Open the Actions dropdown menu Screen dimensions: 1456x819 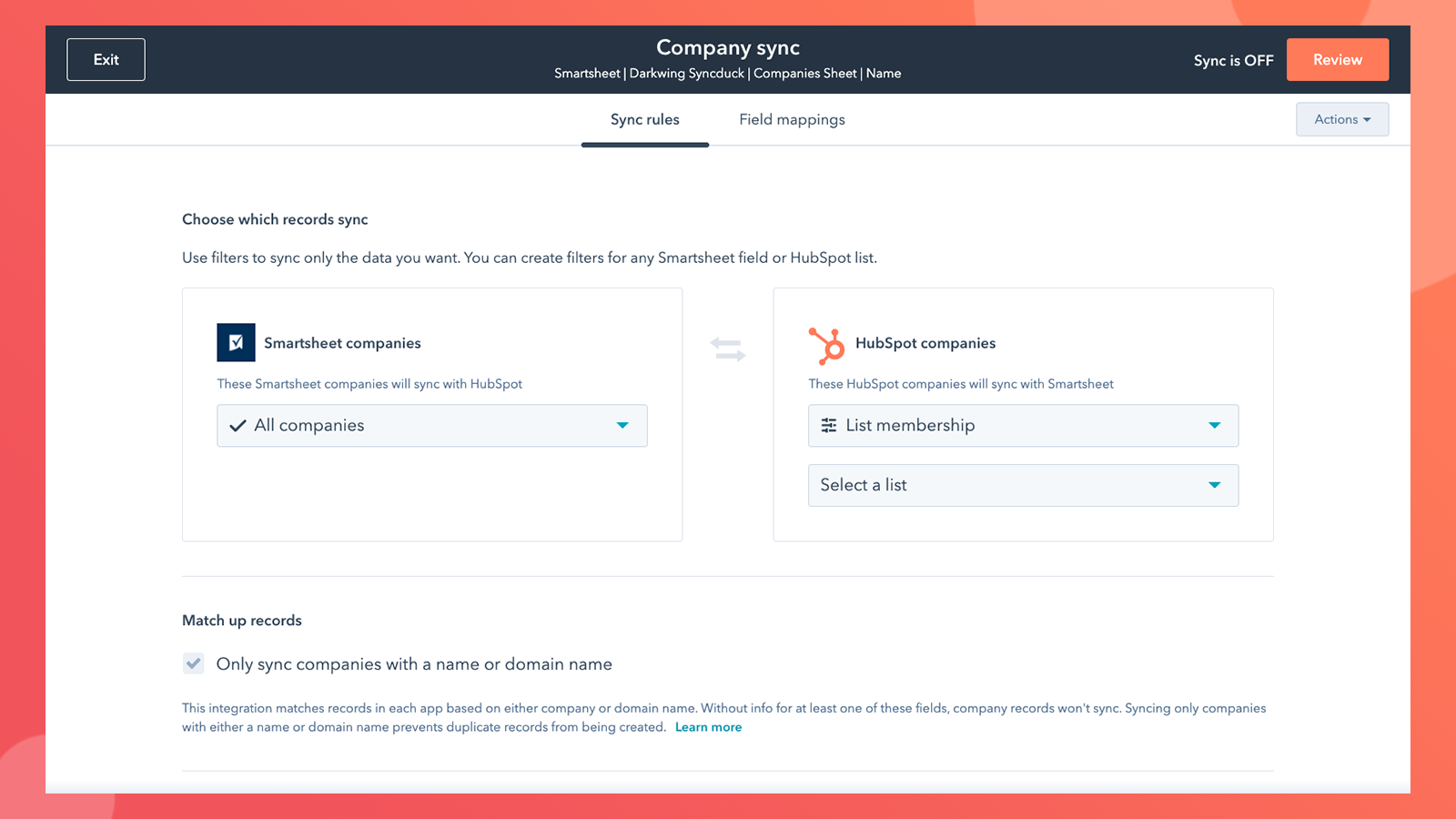point(1341,119)
